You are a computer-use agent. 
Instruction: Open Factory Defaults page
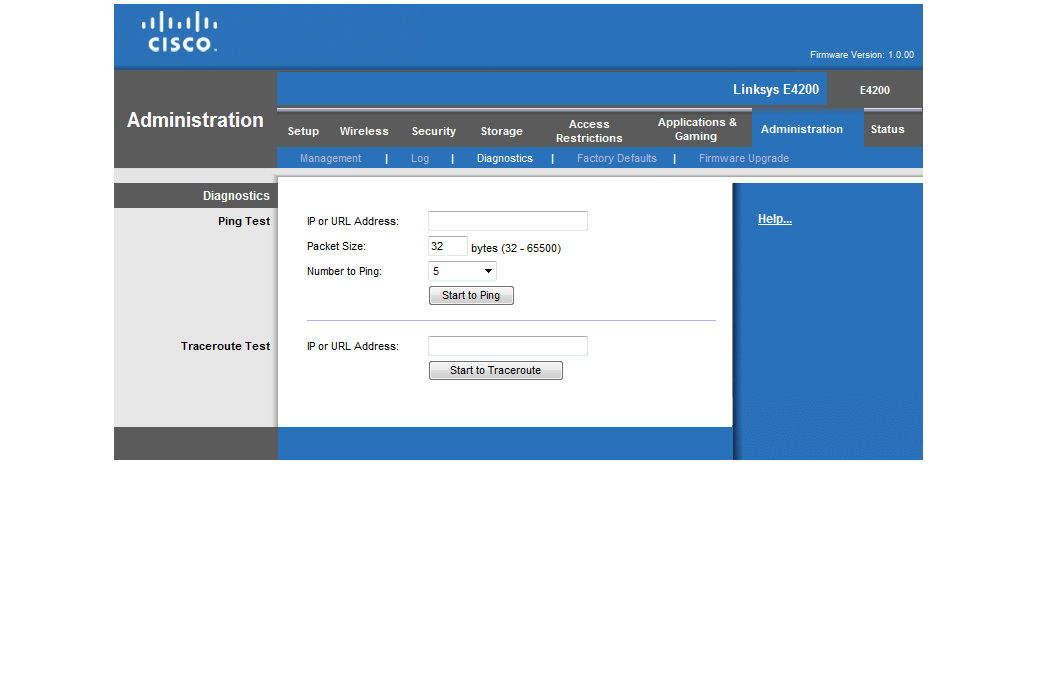(616, 158)
